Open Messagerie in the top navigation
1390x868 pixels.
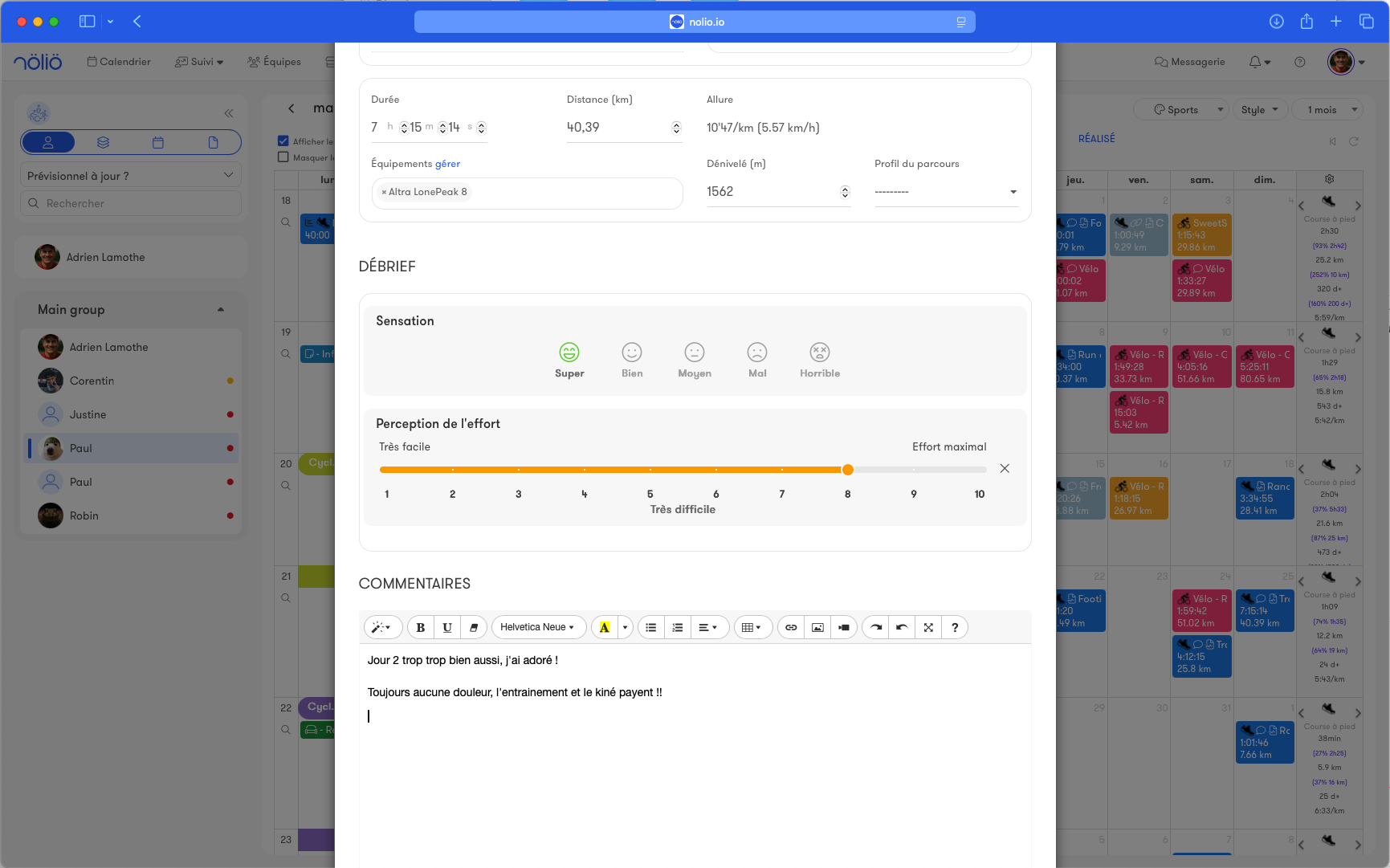click(x=1190, y=62)
